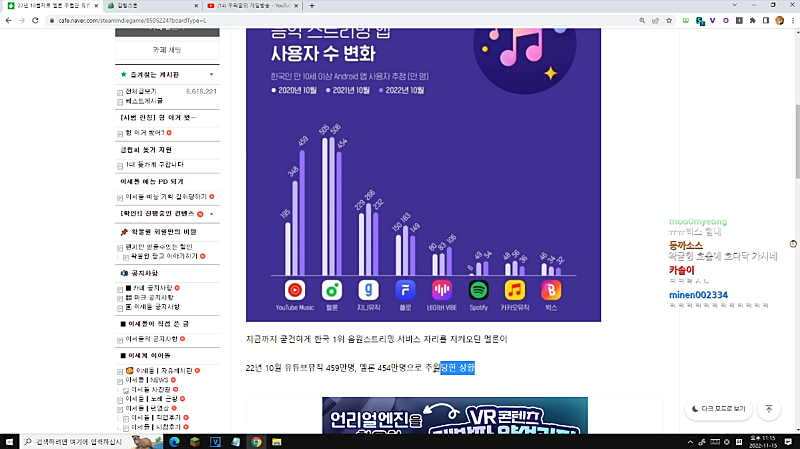Open the 형 이거 봤어? board link
This screenshot has width=800, height=449.
[x=144, y=133]
